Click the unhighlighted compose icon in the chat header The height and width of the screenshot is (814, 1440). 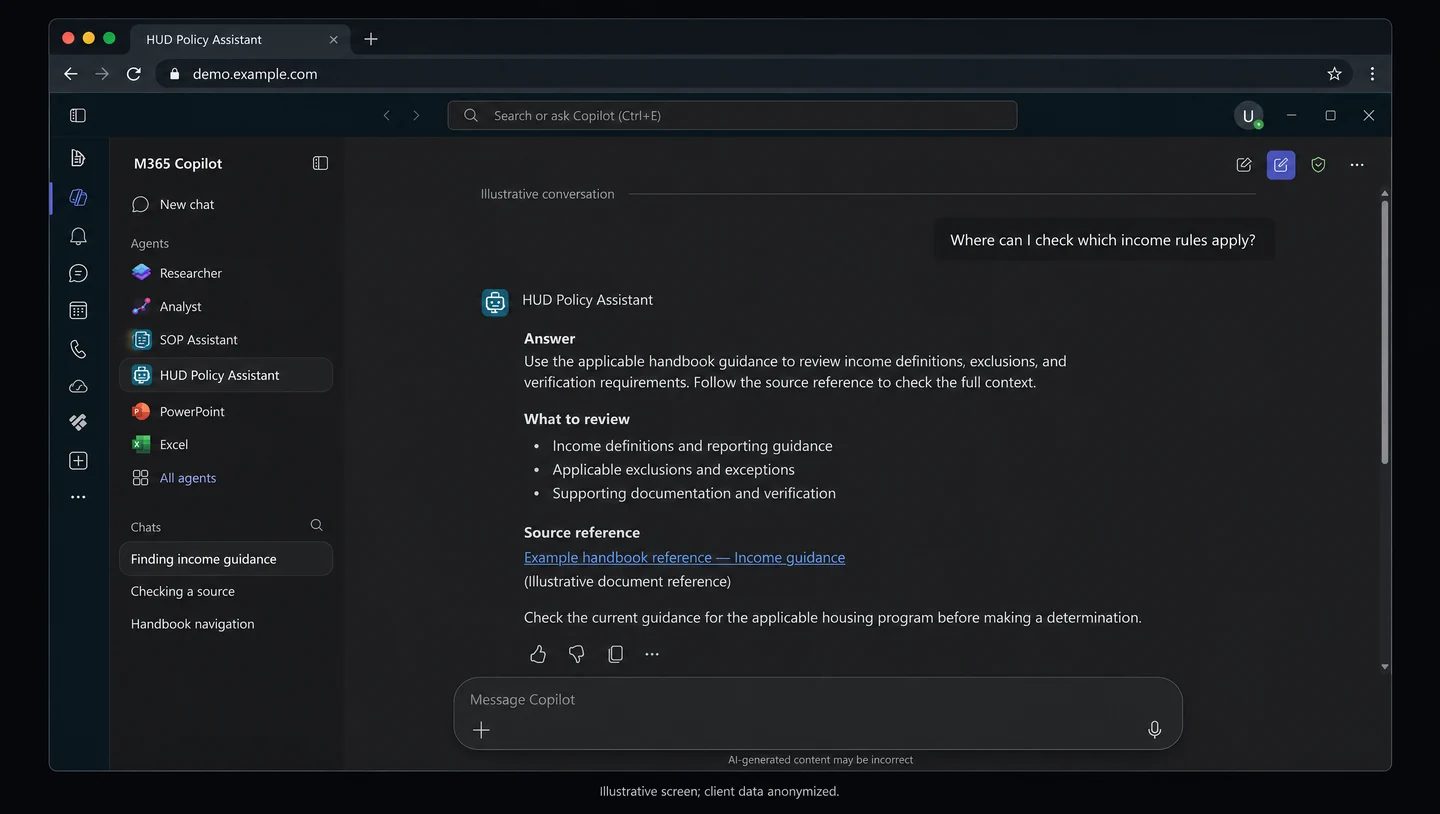pyautogui.click(x=1244, y=165)
